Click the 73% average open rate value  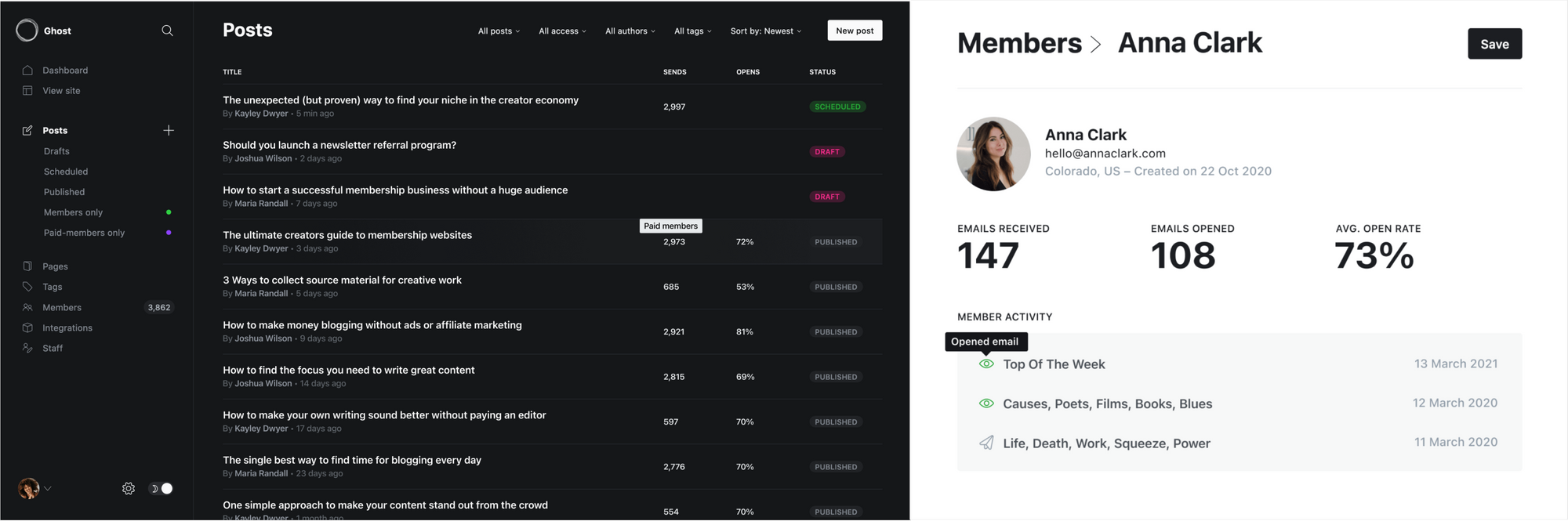pos(1374,256)
